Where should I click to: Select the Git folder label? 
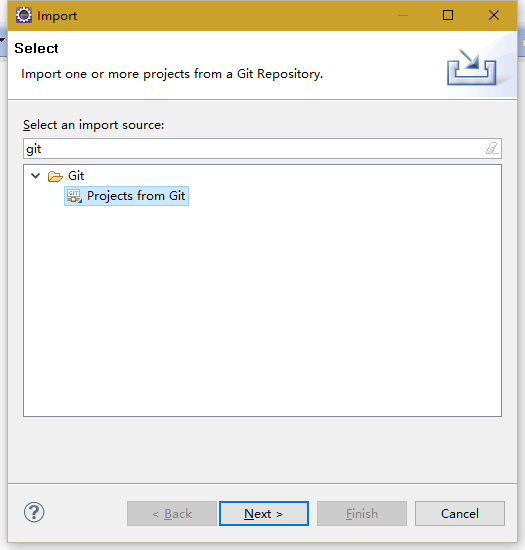point(76,176)
